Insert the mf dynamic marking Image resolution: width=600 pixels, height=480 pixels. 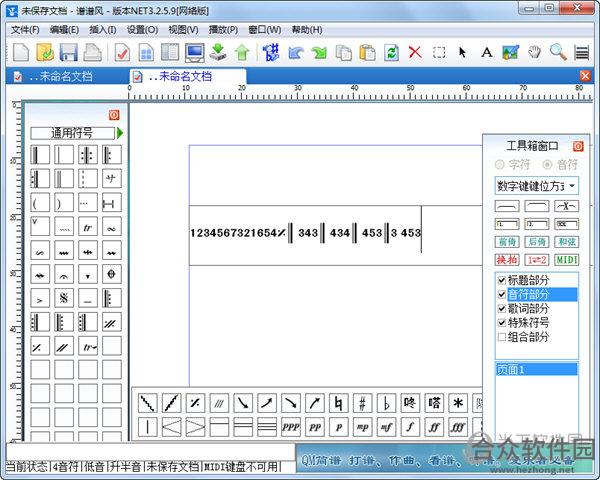(x=386, y=426)
